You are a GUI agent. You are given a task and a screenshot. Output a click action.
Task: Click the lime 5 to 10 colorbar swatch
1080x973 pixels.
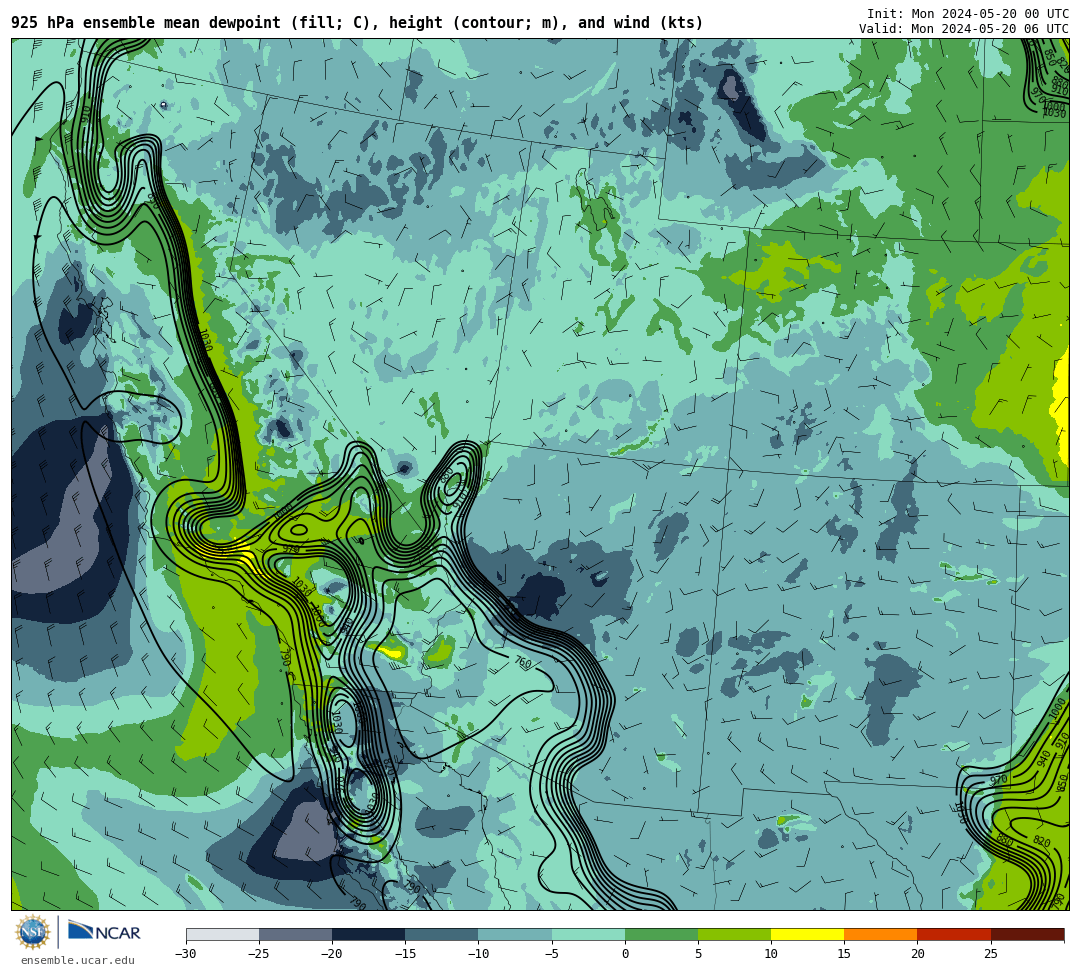pyautogui.click(x=734, y=934)
